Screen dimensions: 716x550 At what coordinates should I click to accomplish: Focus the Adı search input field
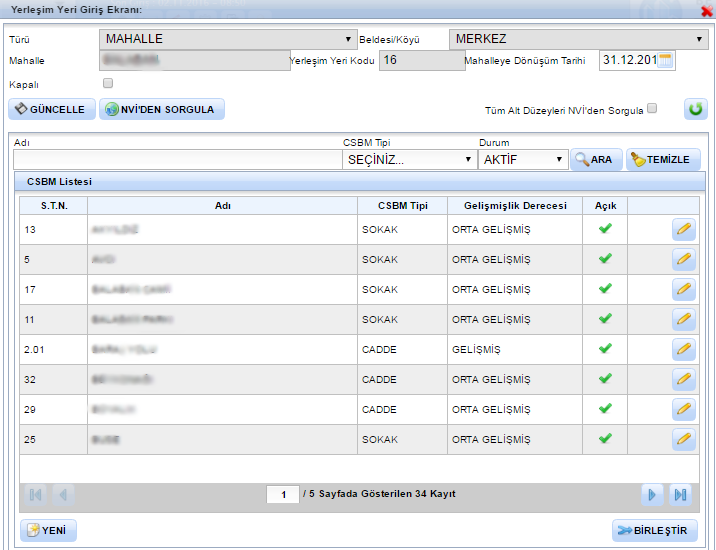pyautogui.click(x=178, y=159)
